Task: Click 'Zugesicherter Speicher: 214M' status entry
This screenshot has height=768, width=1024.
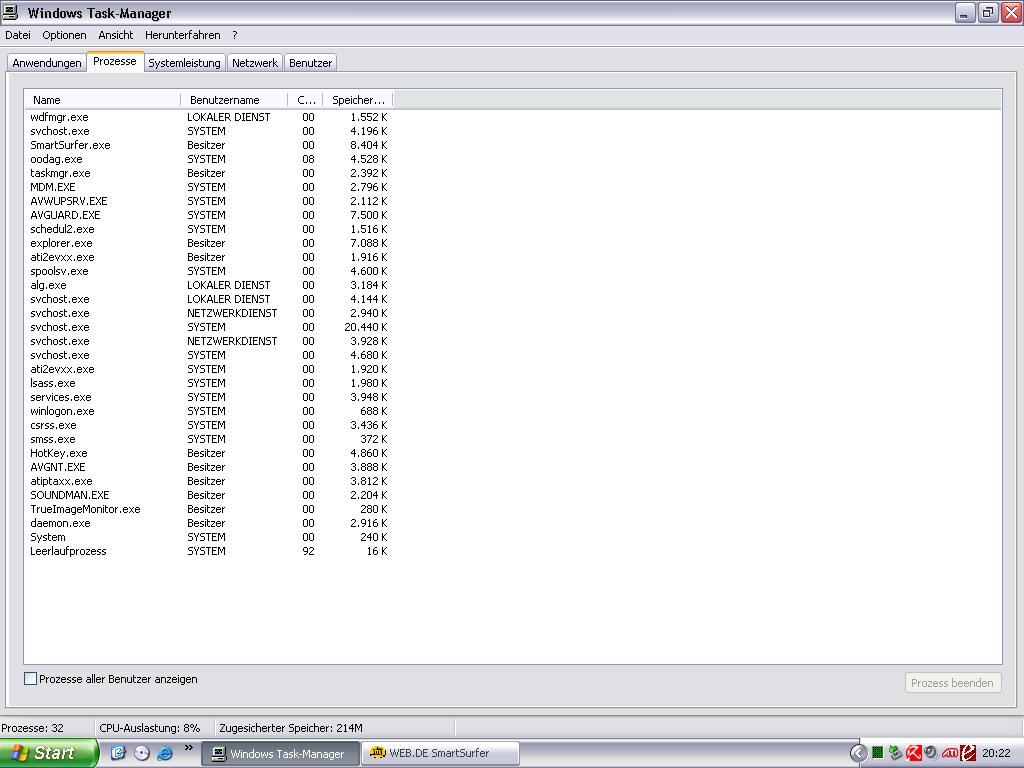Action: (291, 728)
